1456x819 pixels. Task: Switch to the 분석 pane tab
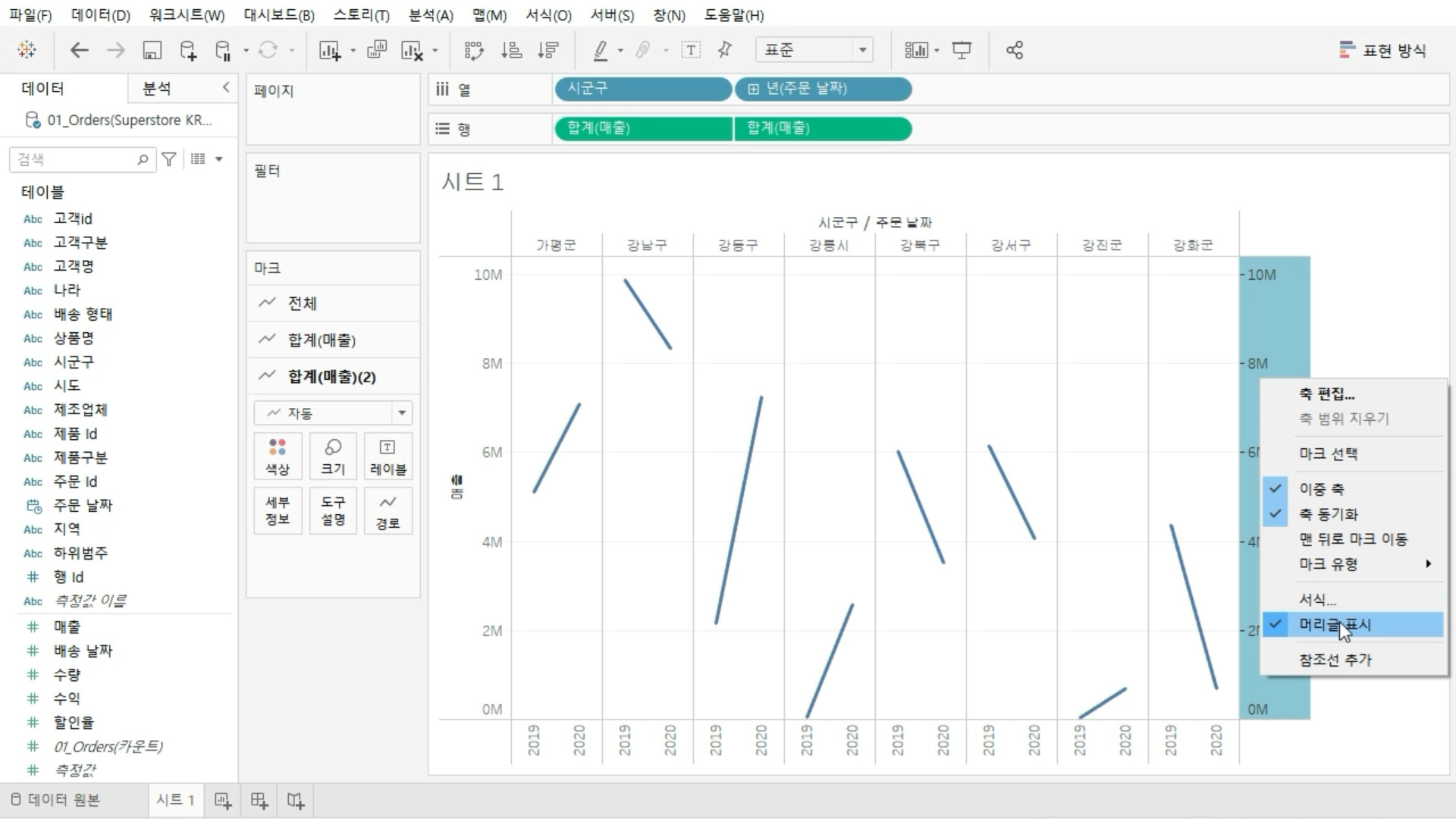pos(157,89)
